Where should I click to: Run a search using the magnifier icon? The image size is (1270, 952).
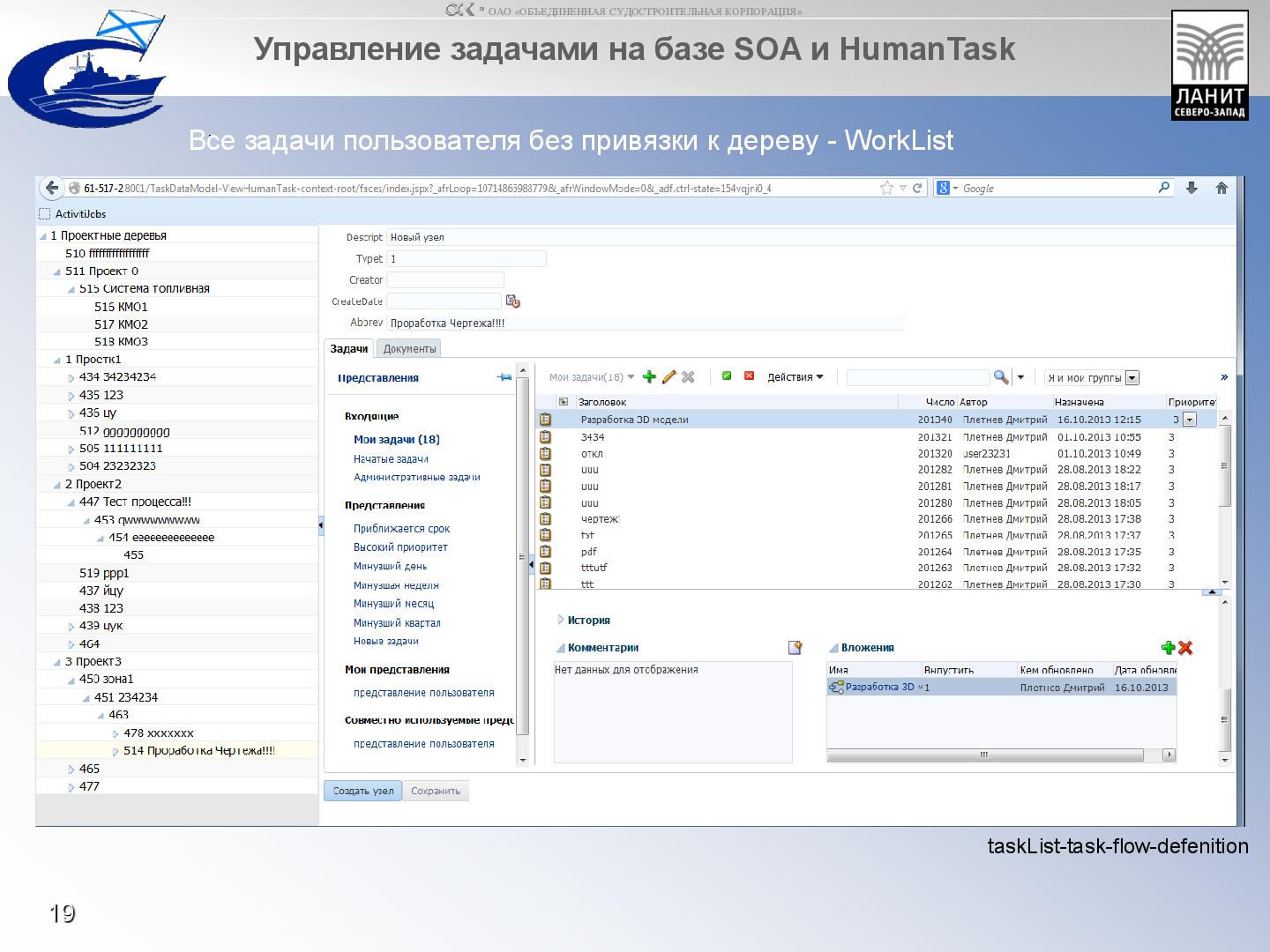point(1001,376)
